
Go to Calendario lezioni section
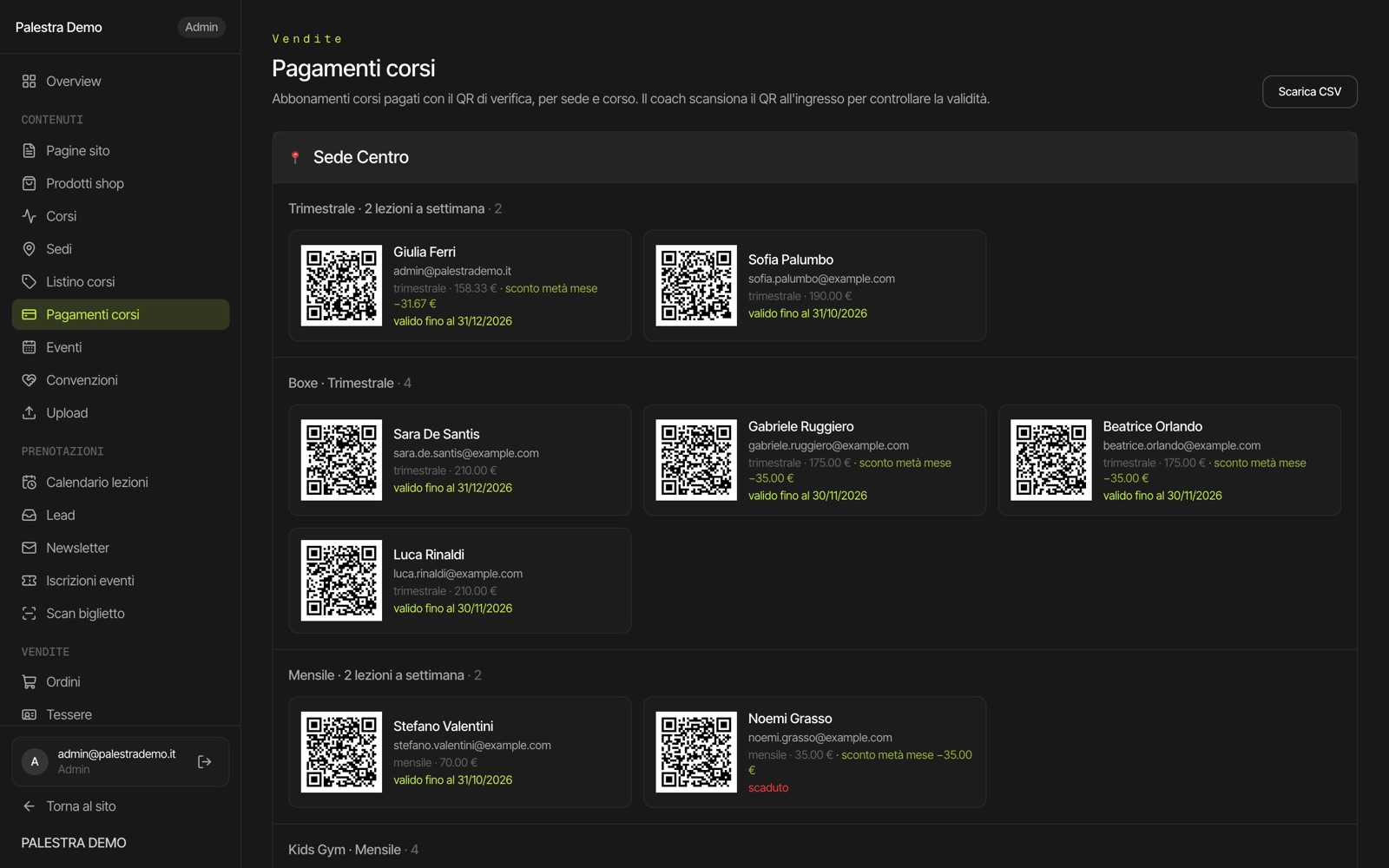coord(121,482)
